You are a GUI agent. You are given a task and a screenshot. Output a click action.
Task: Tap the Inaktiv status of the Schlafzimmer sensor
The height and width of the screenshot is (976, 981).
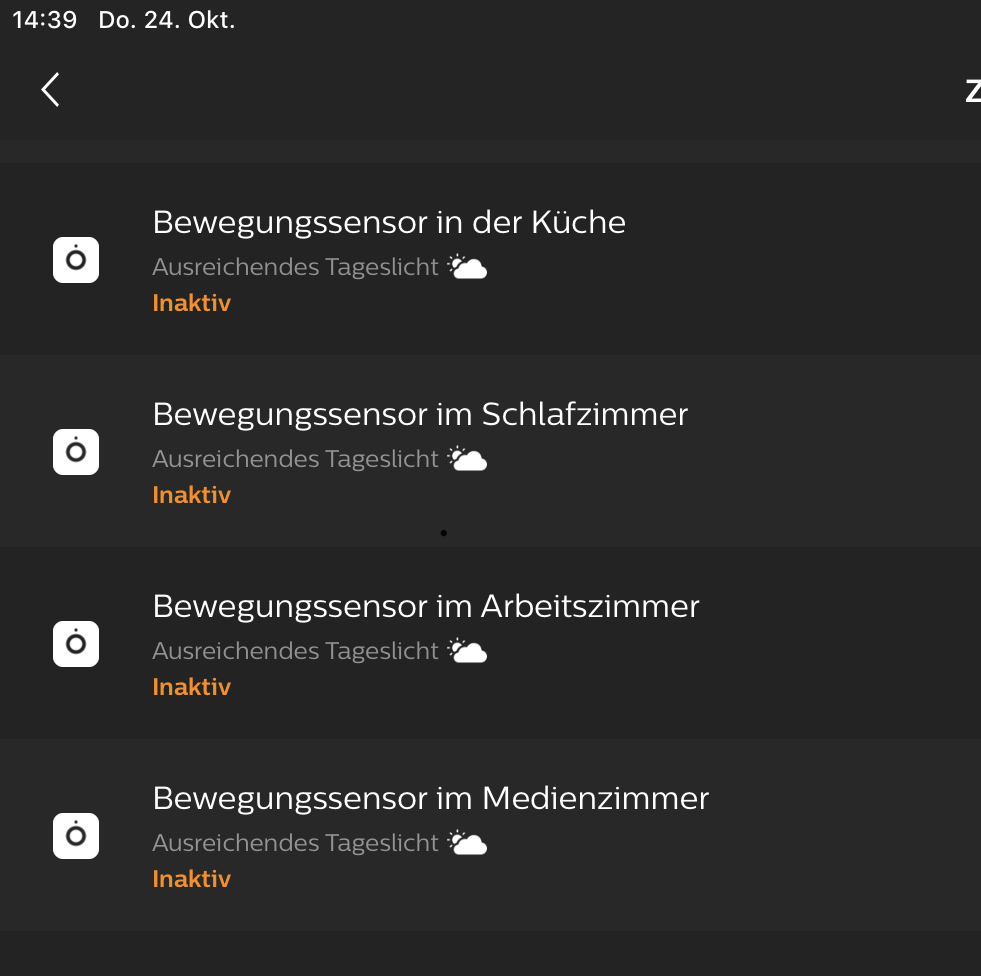click(191, 495)
